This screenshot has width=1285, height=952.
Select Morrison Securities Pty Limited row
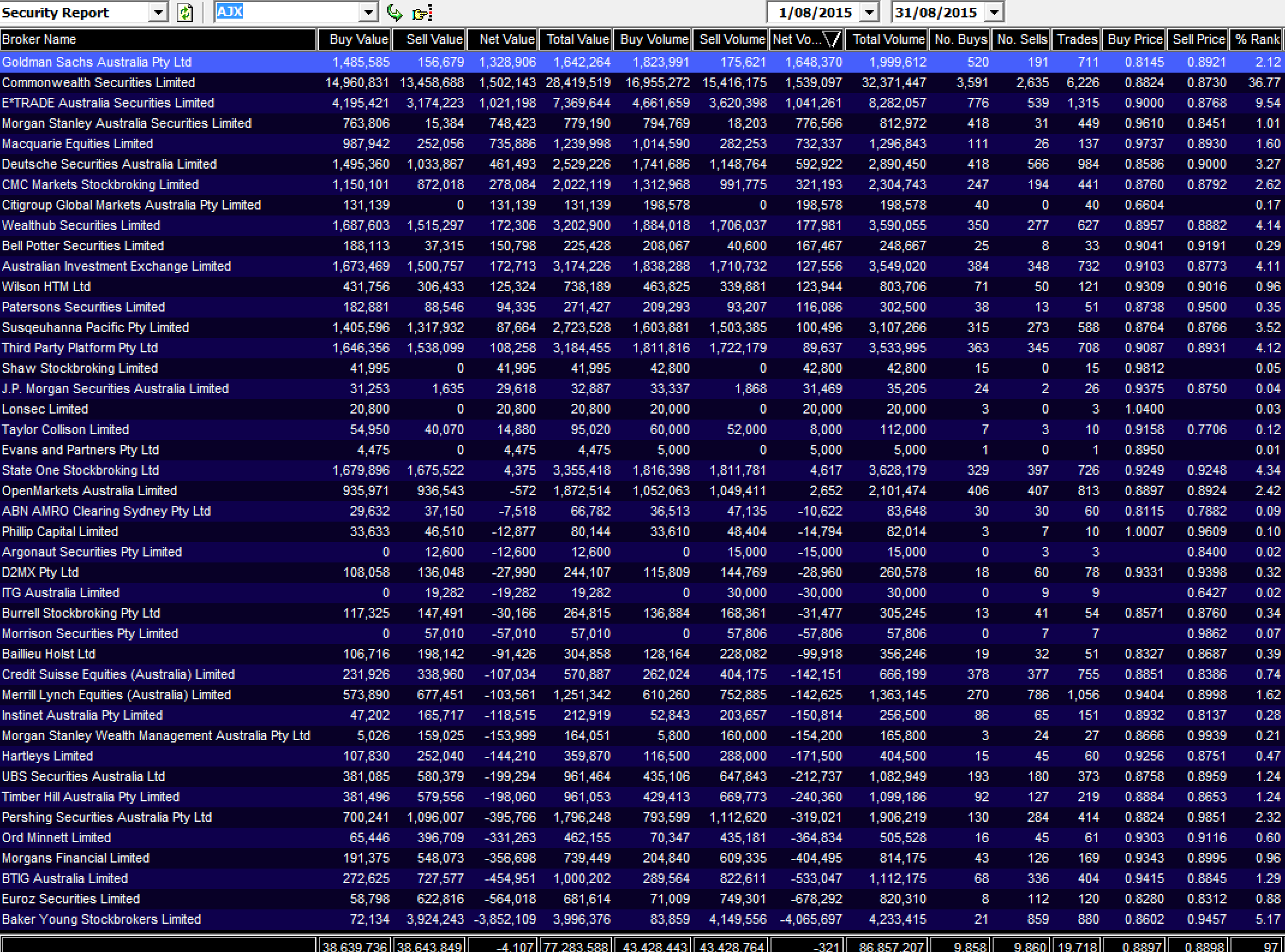[x=641, y=634]
